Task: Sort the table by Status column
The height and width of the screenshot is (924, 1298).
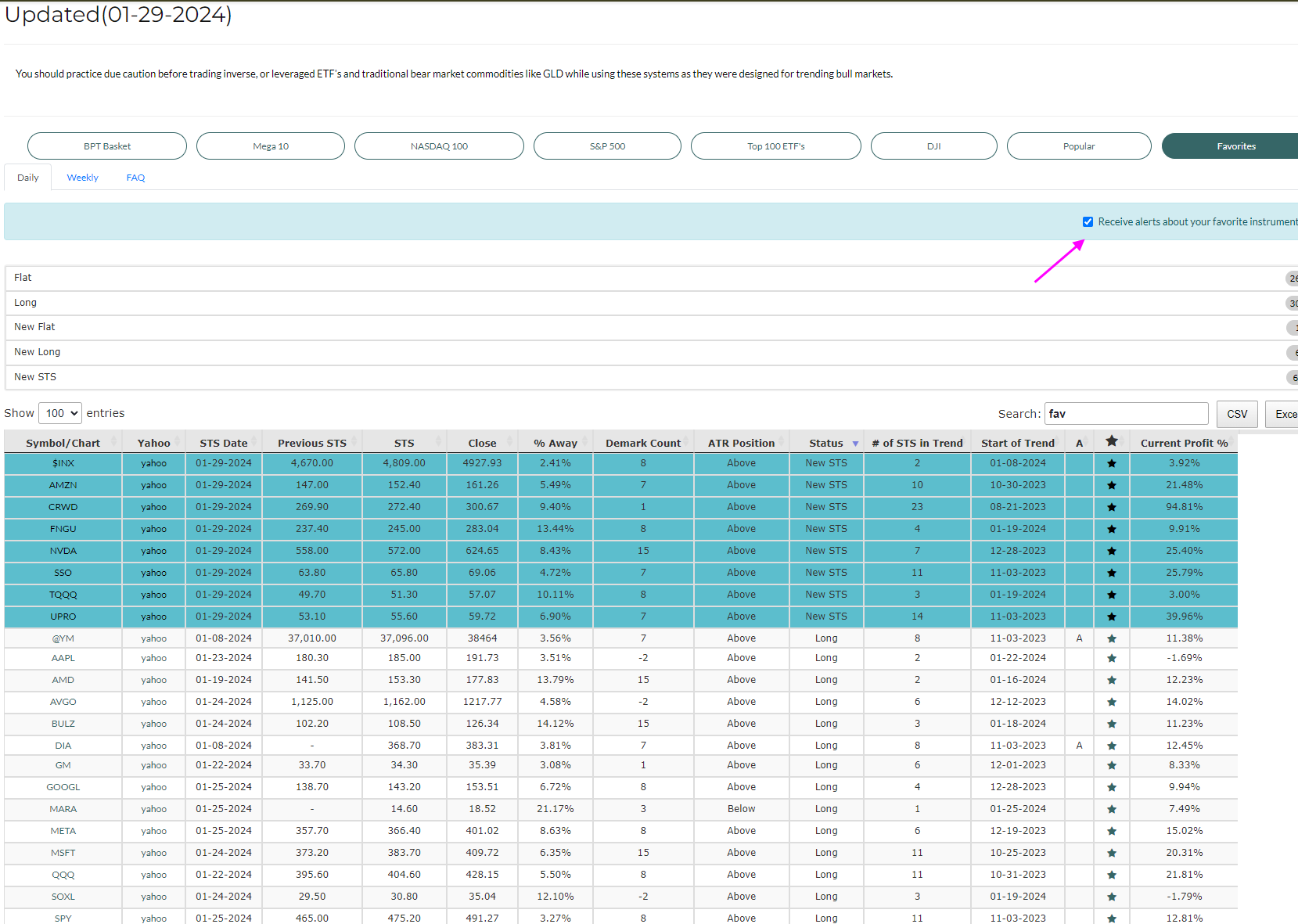Action: 826,443
